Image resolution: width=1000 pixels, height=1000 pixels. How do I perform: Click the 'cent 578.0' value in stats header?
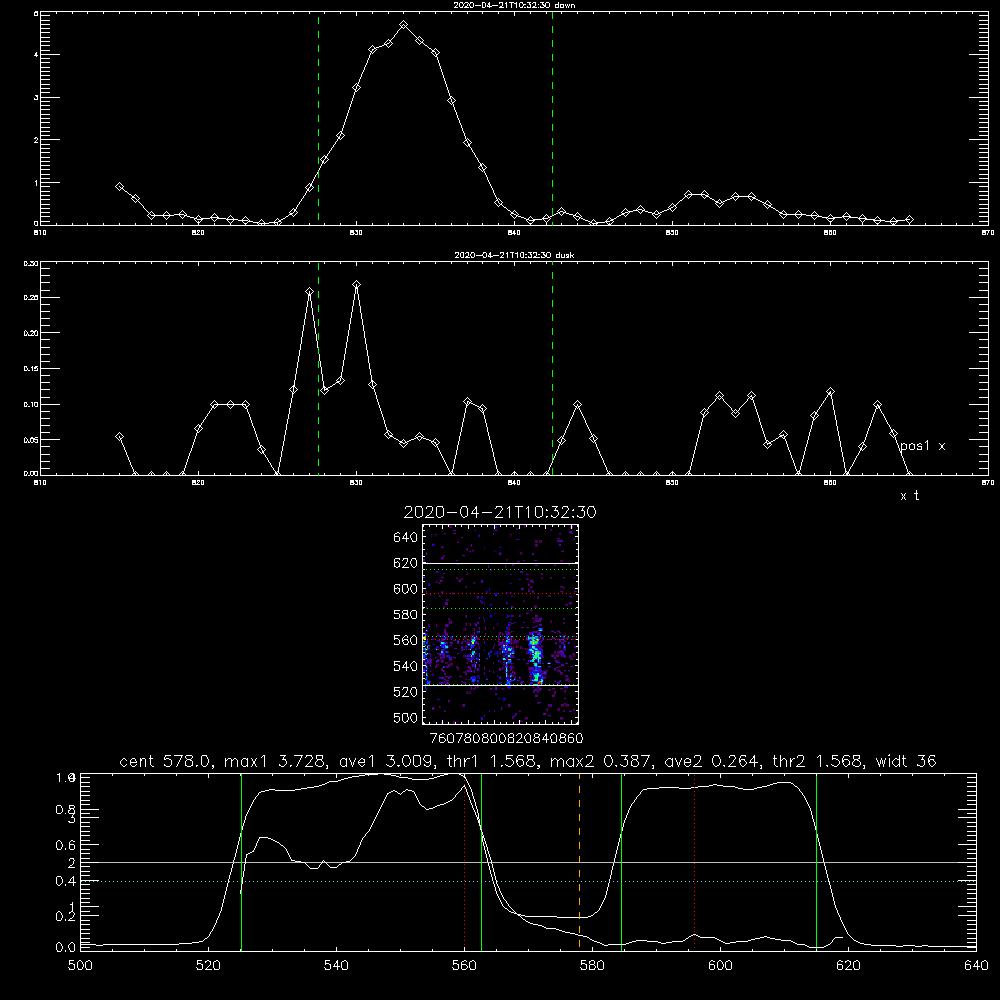click(165, 761)
